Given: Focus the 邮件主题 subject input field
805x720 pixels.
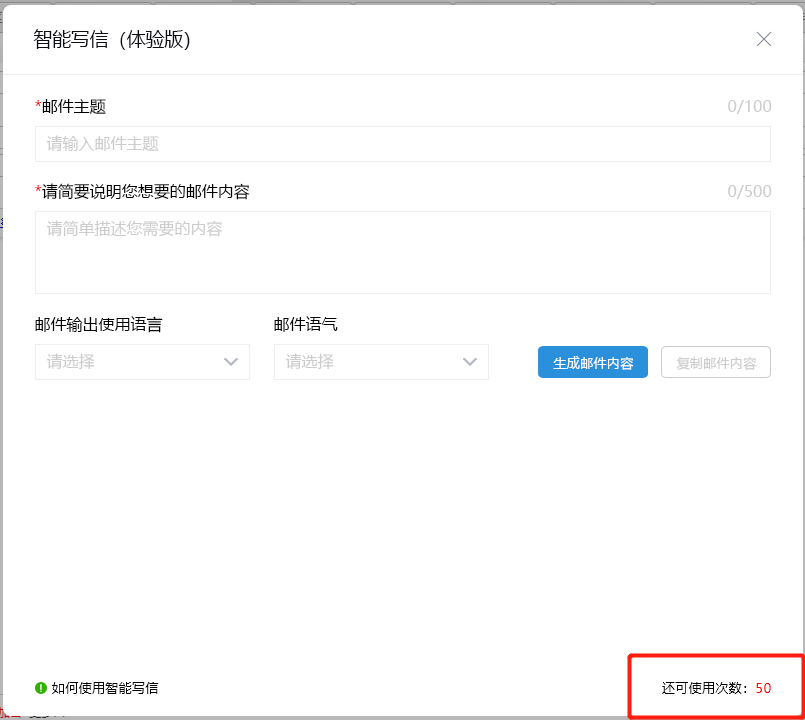Looking at the screenshot, I should click(402, 144).
